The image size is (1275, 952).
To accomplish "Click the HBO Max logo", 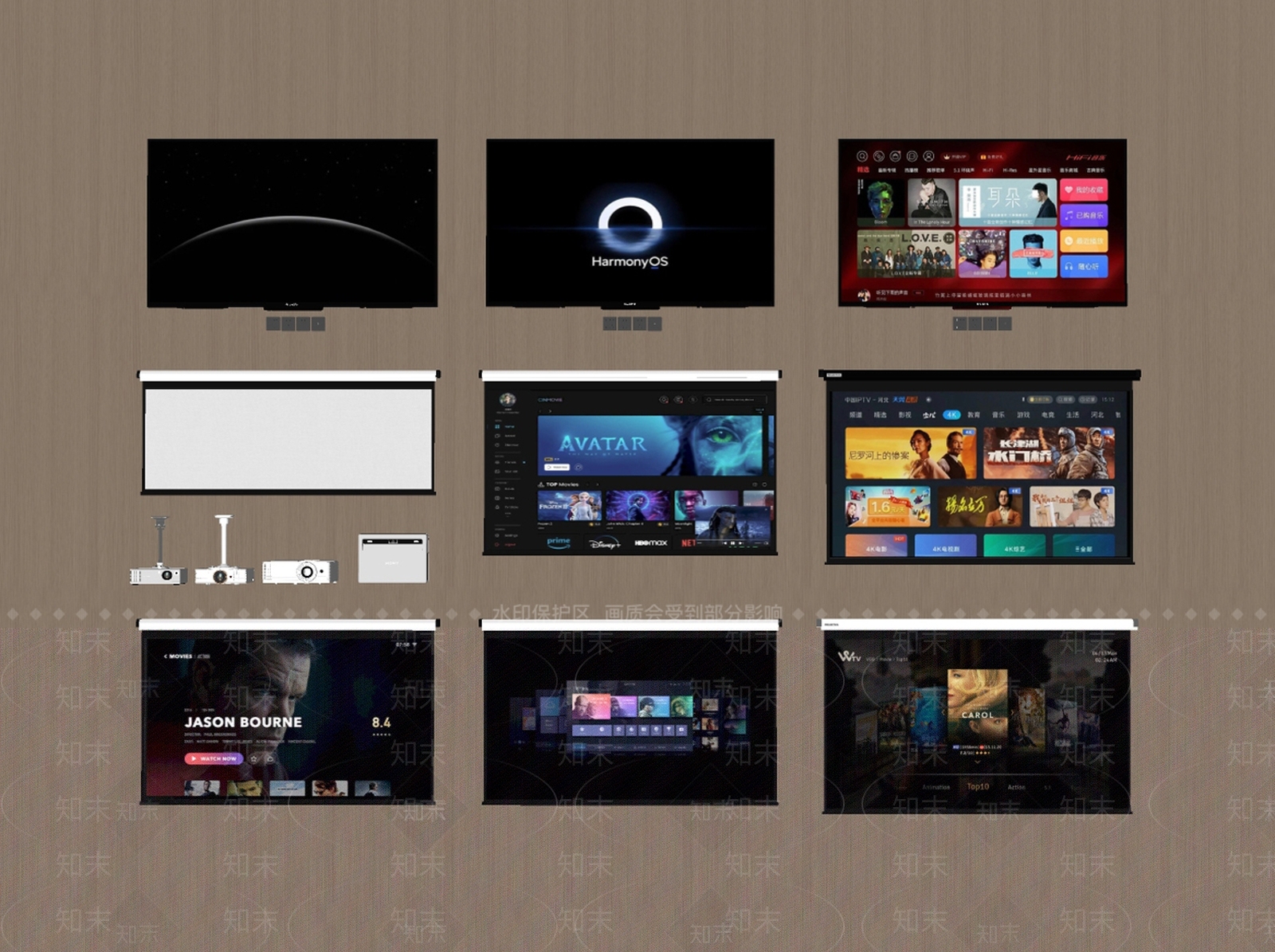I will pos(650,543).
